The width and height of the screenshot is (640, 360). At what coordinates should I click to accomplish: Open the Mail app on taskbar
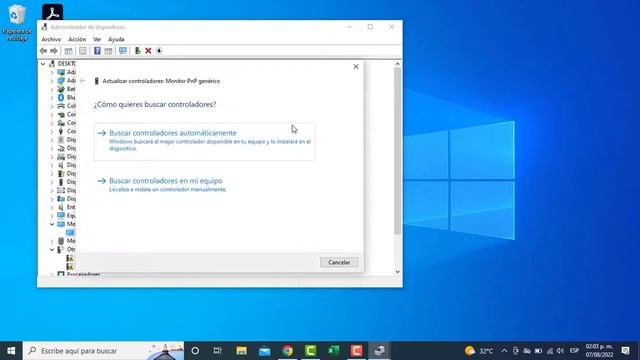[x=264, y=351]
